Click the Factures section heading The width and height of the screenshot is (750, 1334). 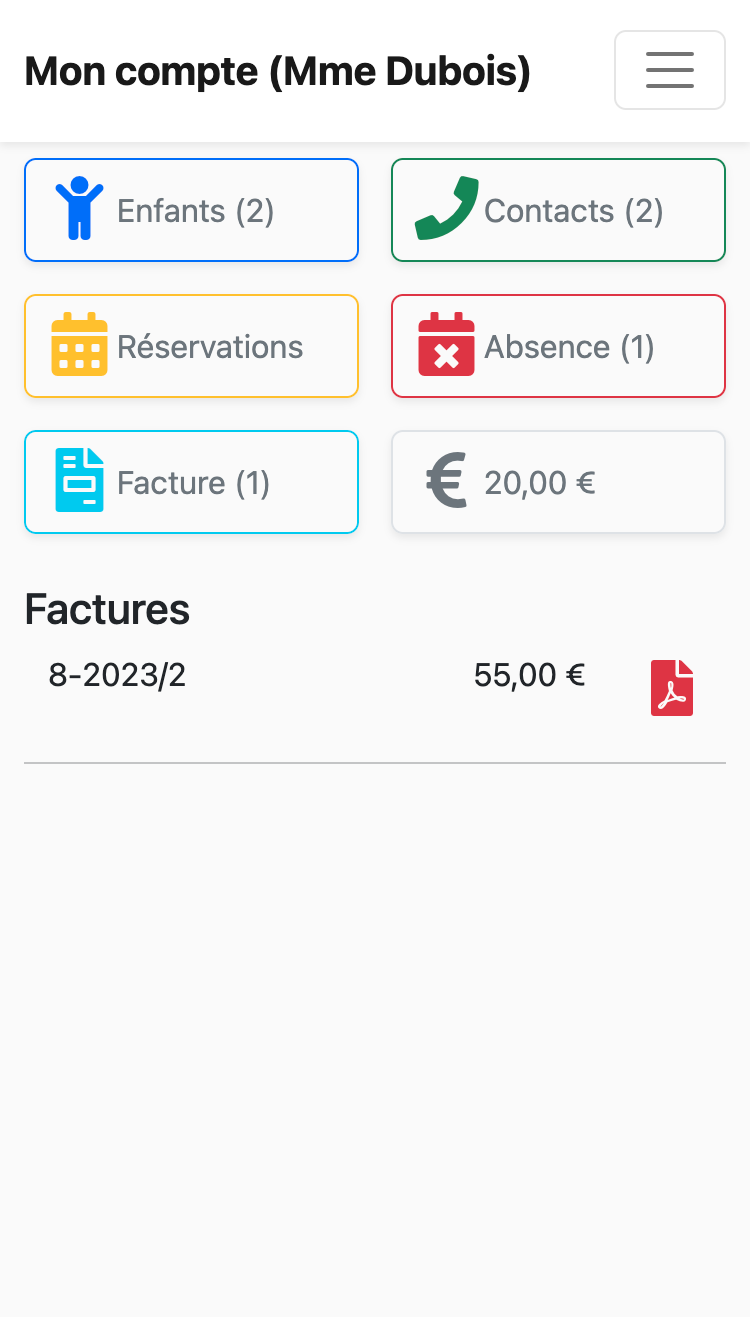pos(107,609)
